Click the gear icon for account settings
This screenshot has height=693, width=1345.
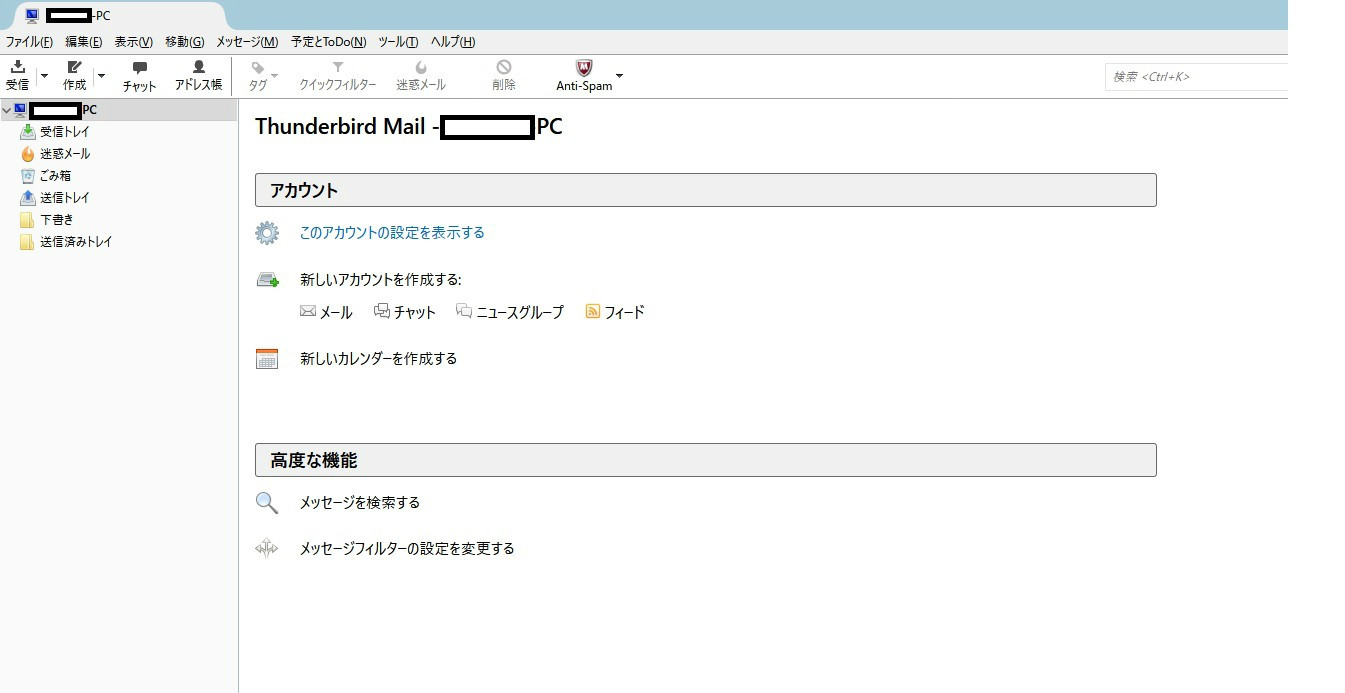[x=267, y=233]
